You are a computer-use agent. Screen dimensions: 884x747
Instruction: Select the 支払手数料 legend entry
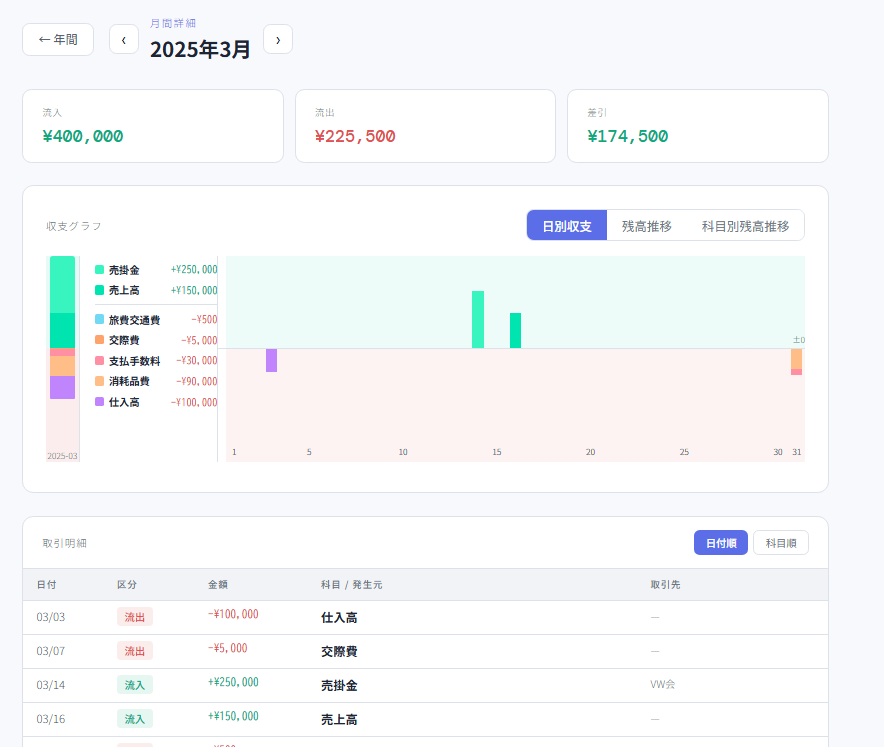134,361
